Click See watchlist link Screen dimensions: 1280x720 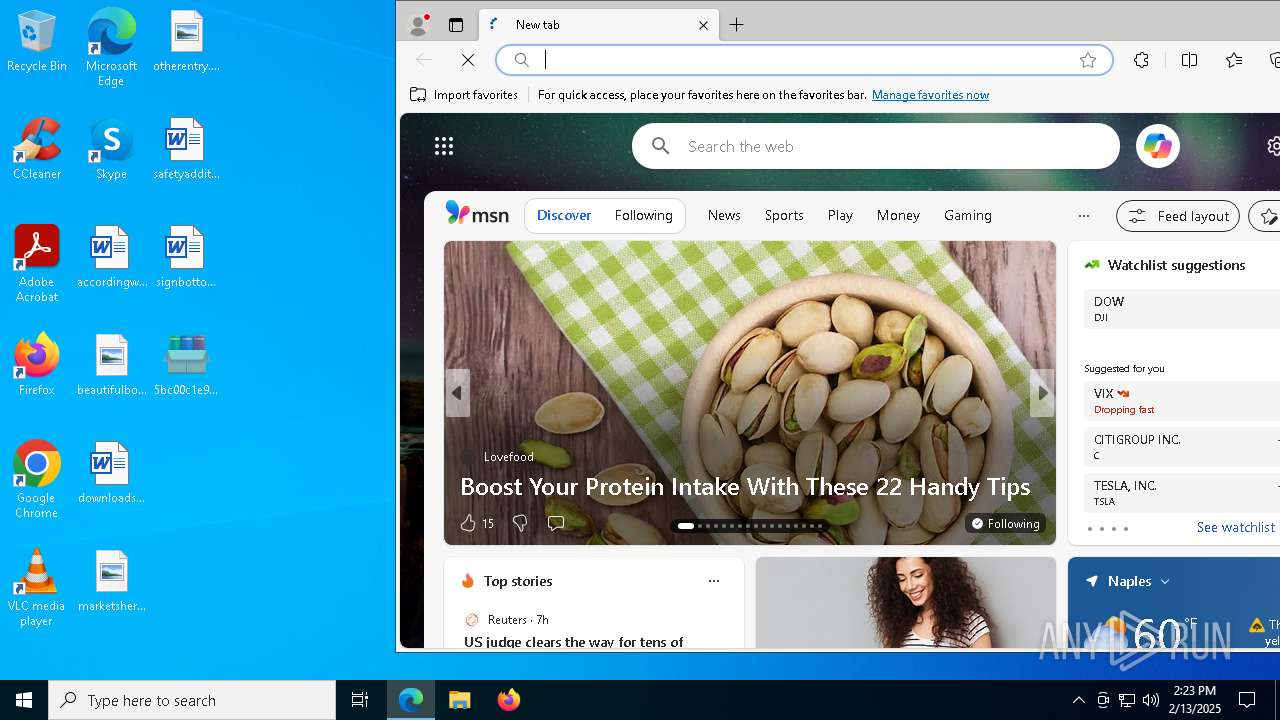1236,528
